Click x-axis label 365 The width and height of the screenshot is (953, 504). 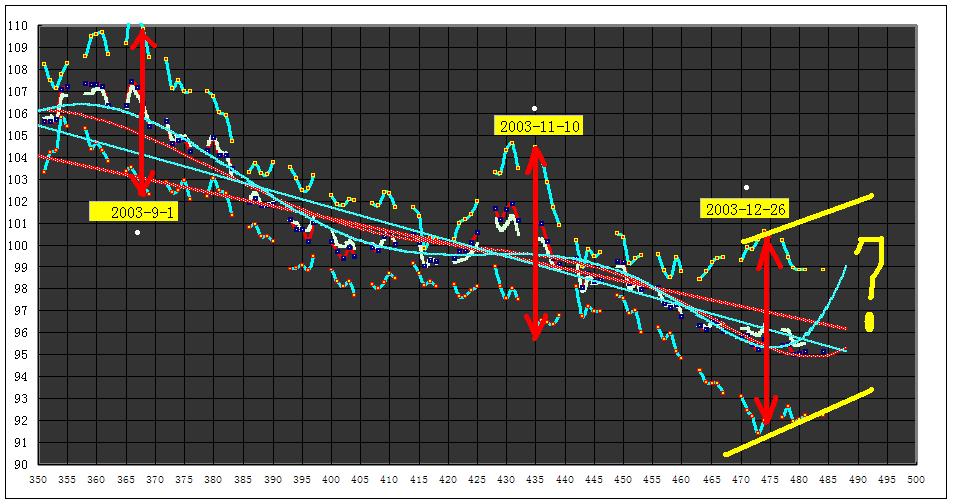click(x=125, y=480)
